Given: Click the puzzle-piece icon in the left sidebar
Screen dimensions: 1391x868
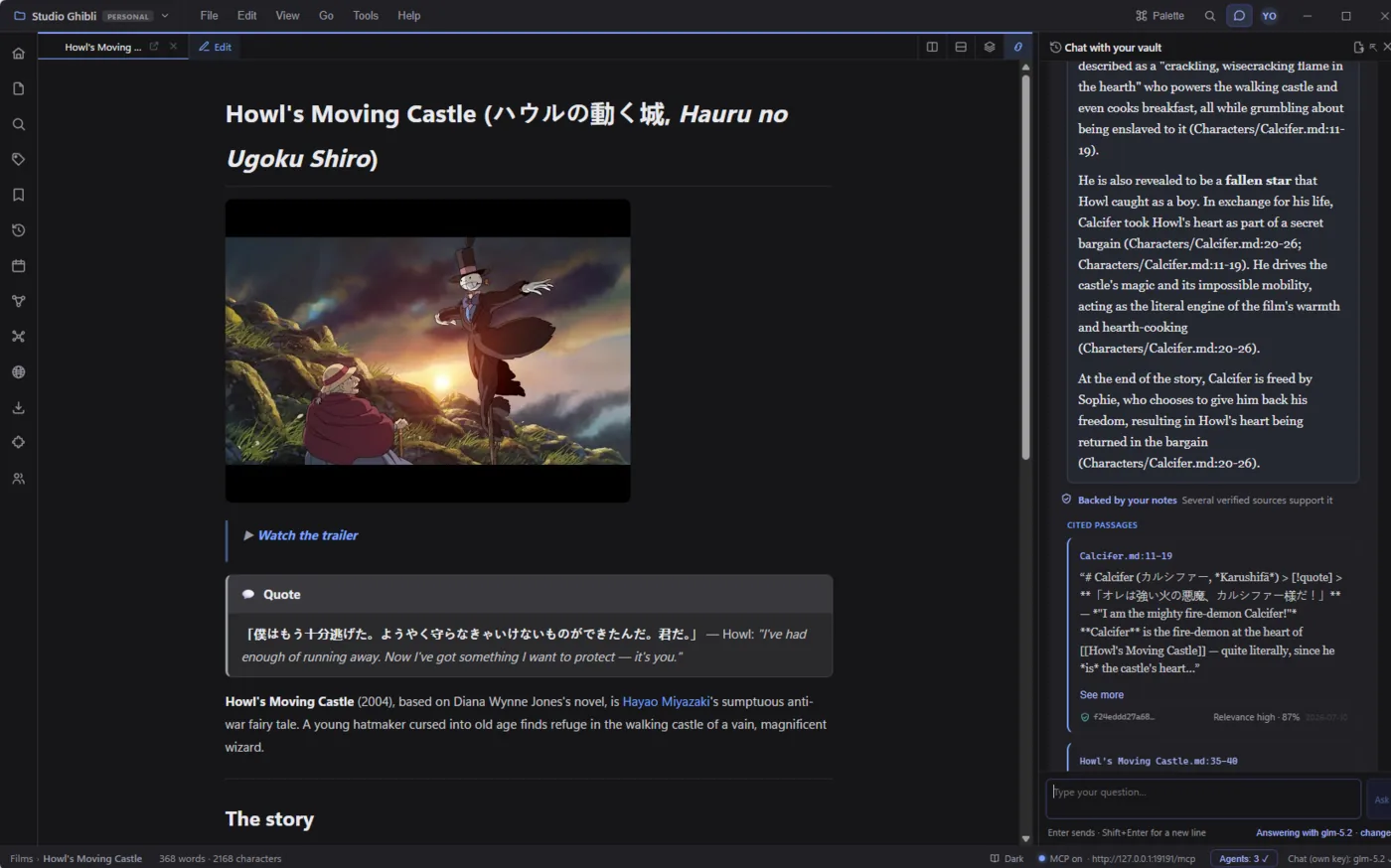Looking at the screenshot, I should 18,443.
